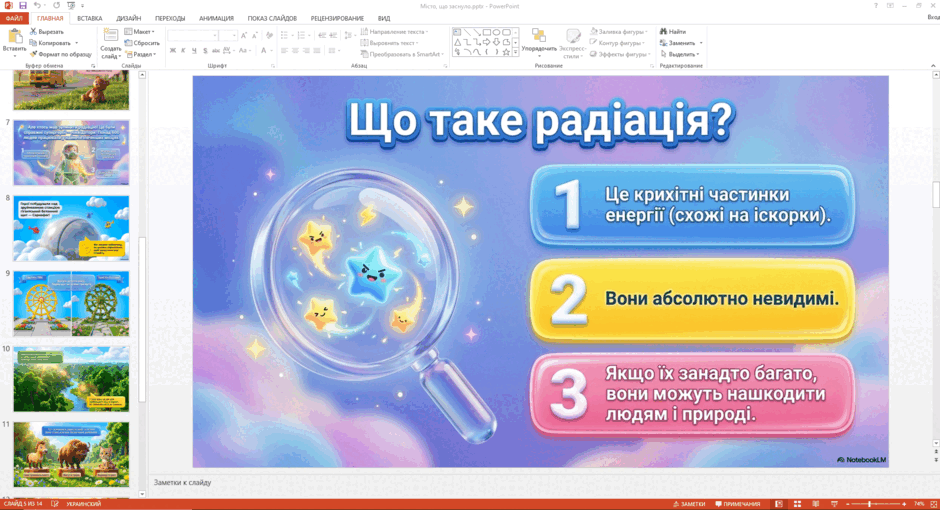
Task: Switch to the ПОКАЗ СЛАЙДОВ tab
Action: [x=272, y=19]
